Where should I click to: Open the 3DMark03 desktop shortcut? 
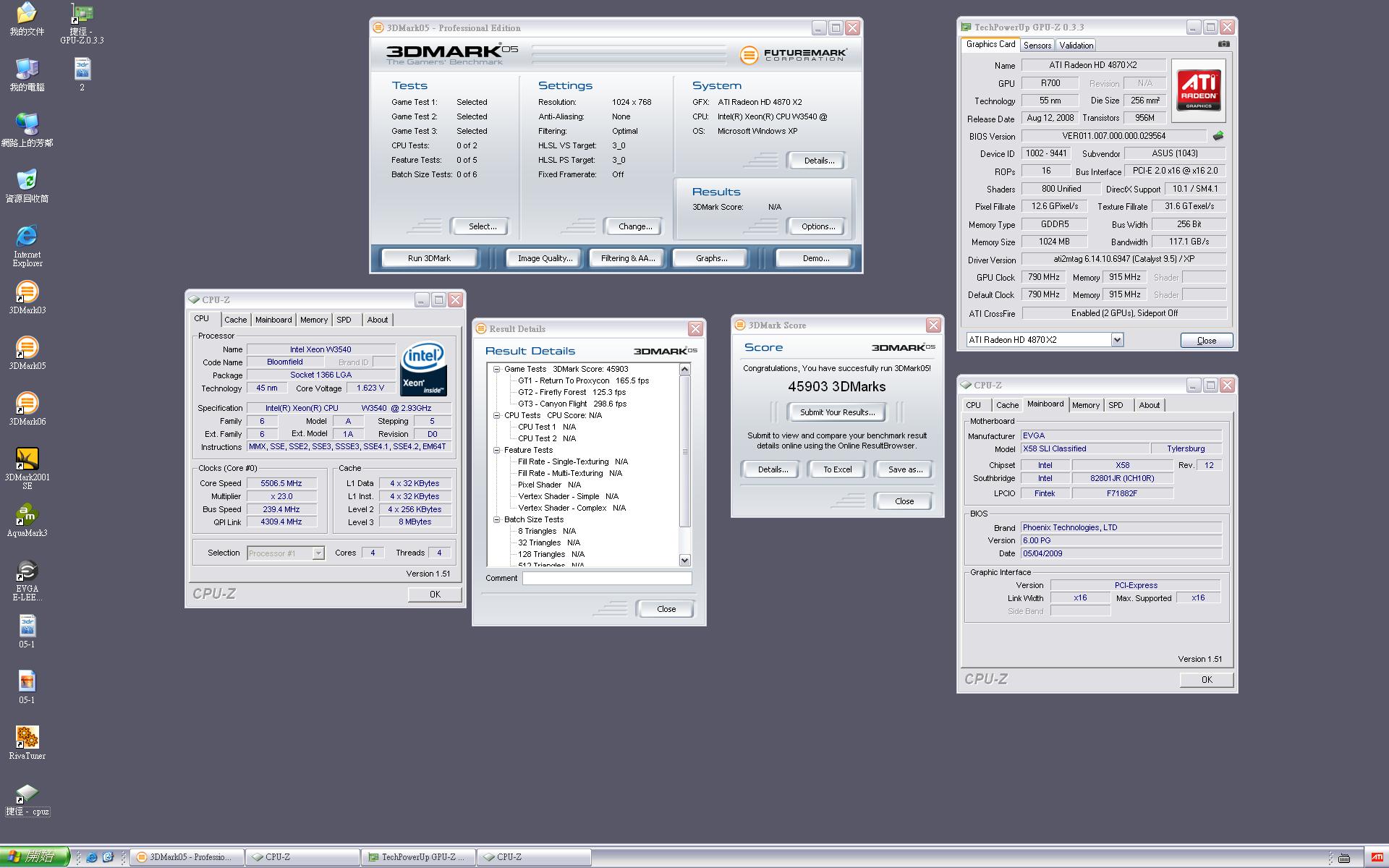point(27,297)
